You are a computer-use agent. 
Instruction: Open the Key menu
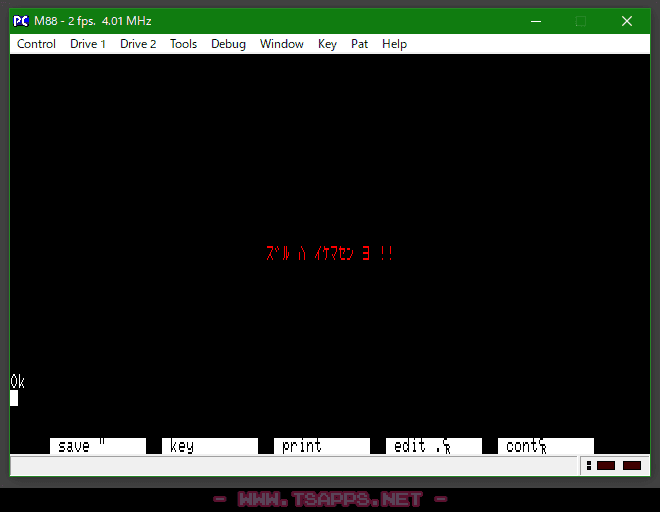[x=327, y=44]
